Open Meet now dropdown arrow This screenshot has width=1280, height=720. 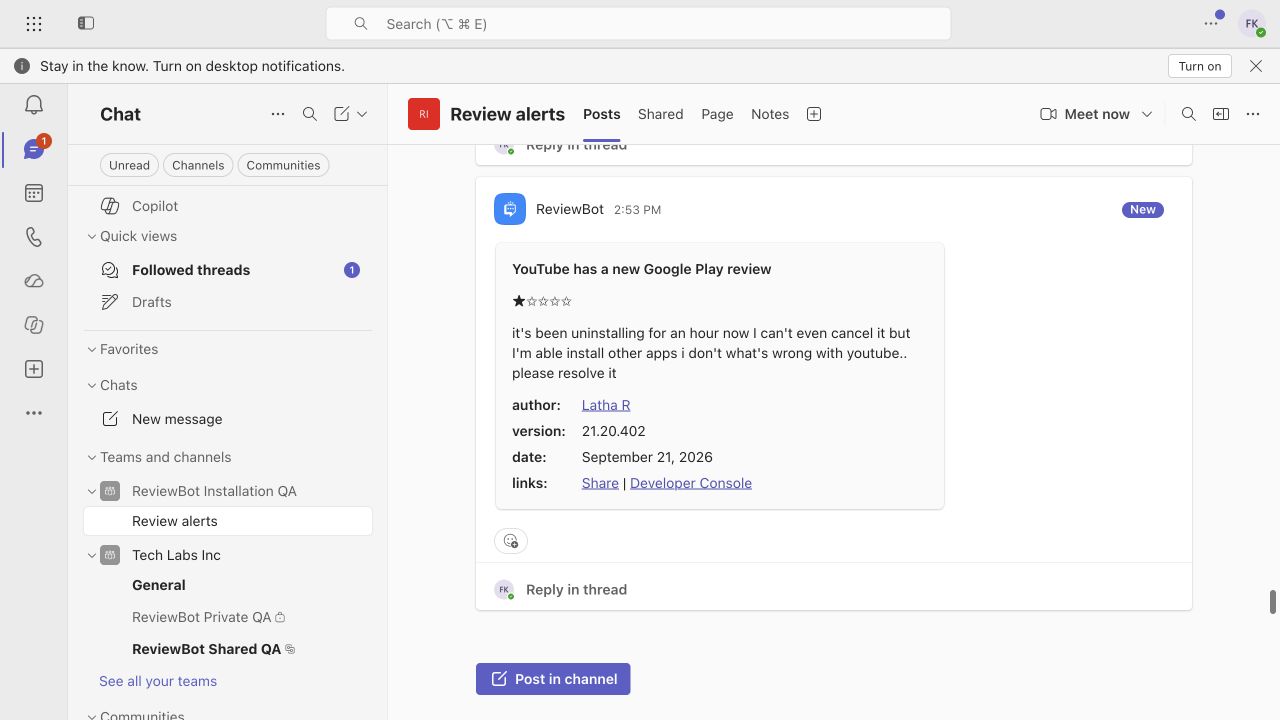pyautogui.click(x=1147, y=114)
